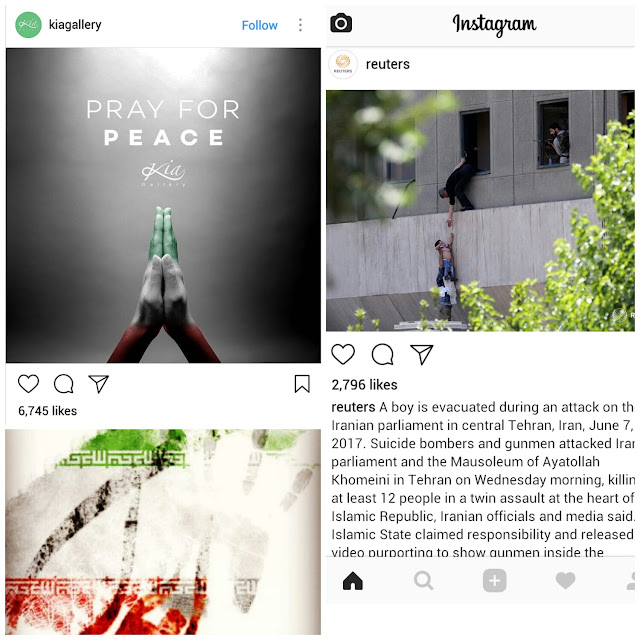Like the kiagallery Pray for Peace post
Screen dimensions: 640x640
pos(29,384)
